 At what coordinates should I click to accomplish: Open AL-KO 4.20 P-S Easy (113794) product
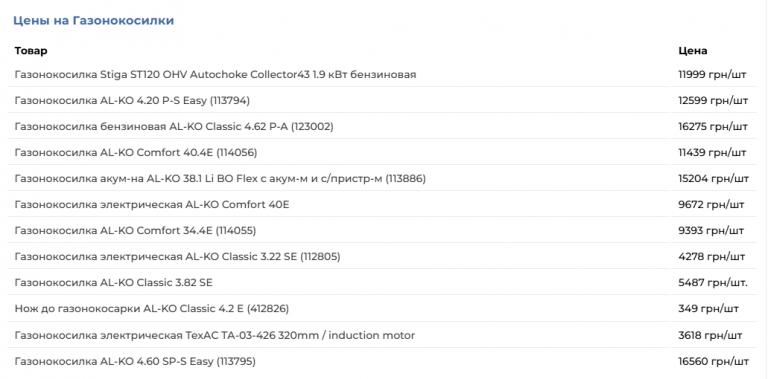coord(132,100)
